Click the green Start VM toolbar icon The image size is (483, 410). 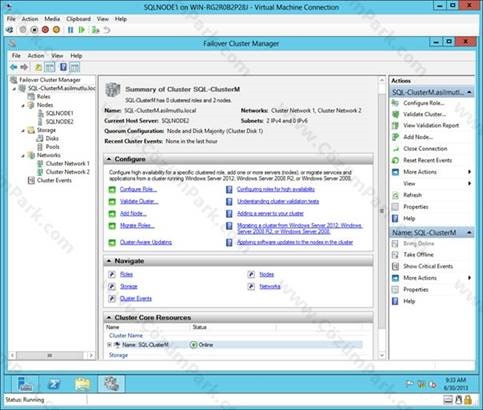81,30
